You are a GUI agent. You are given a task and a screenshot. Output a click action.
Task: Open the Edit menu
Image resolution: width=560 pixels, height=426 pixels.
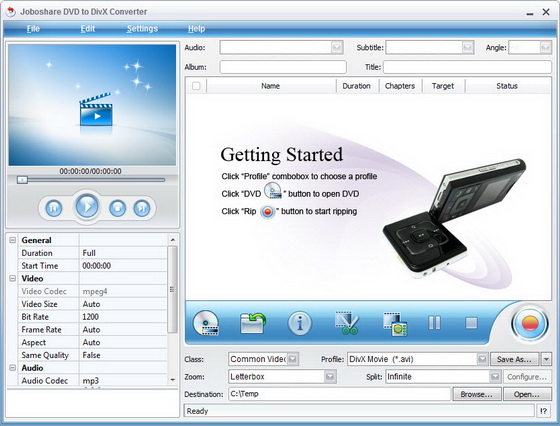[88, 29]
